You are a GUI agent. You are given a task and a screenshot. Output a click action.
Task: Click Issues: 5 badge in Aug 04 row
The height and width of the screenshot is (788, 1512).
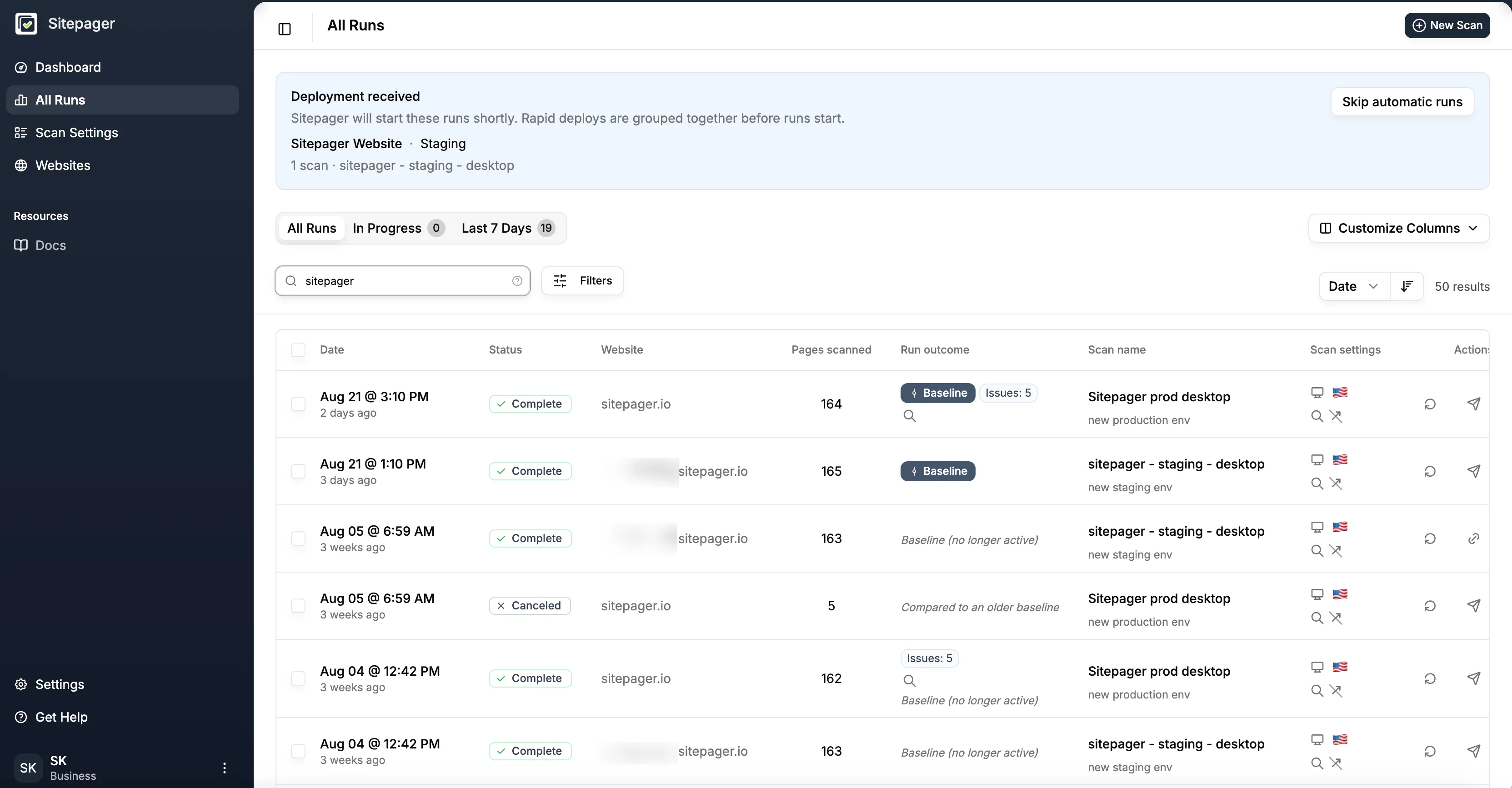(x=930, y=658)
